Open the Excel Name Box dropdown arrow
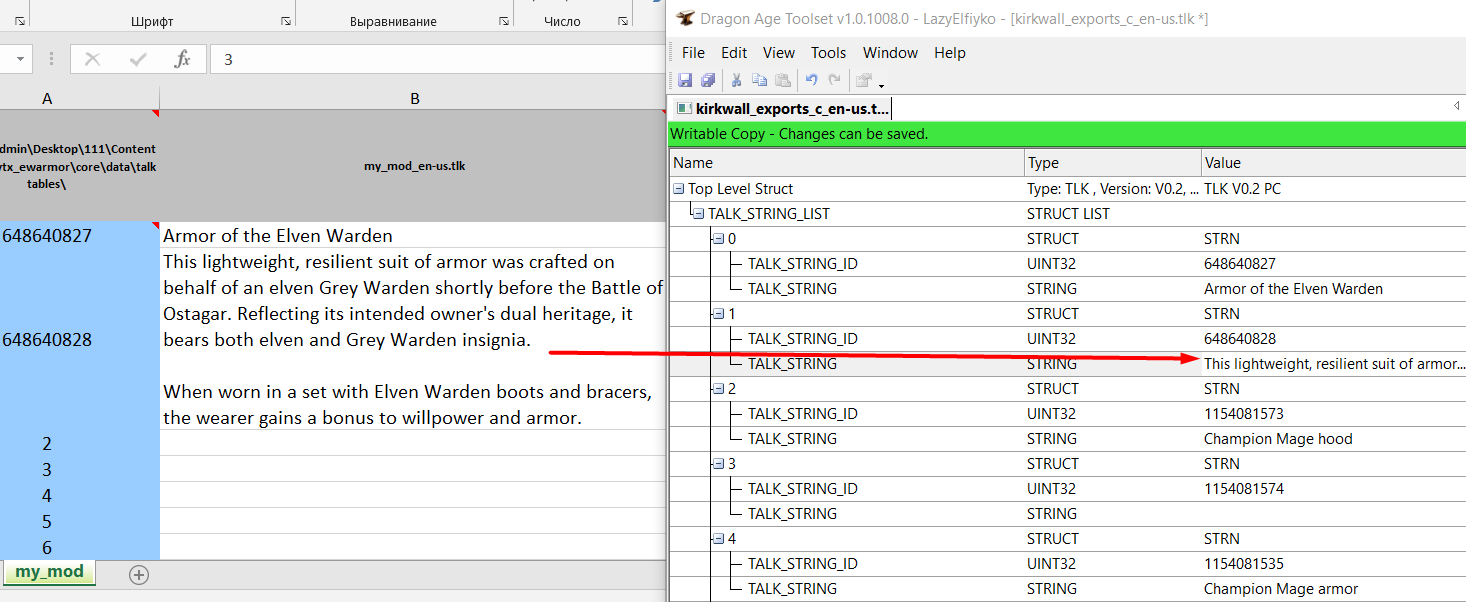 [x=20, y=60]
